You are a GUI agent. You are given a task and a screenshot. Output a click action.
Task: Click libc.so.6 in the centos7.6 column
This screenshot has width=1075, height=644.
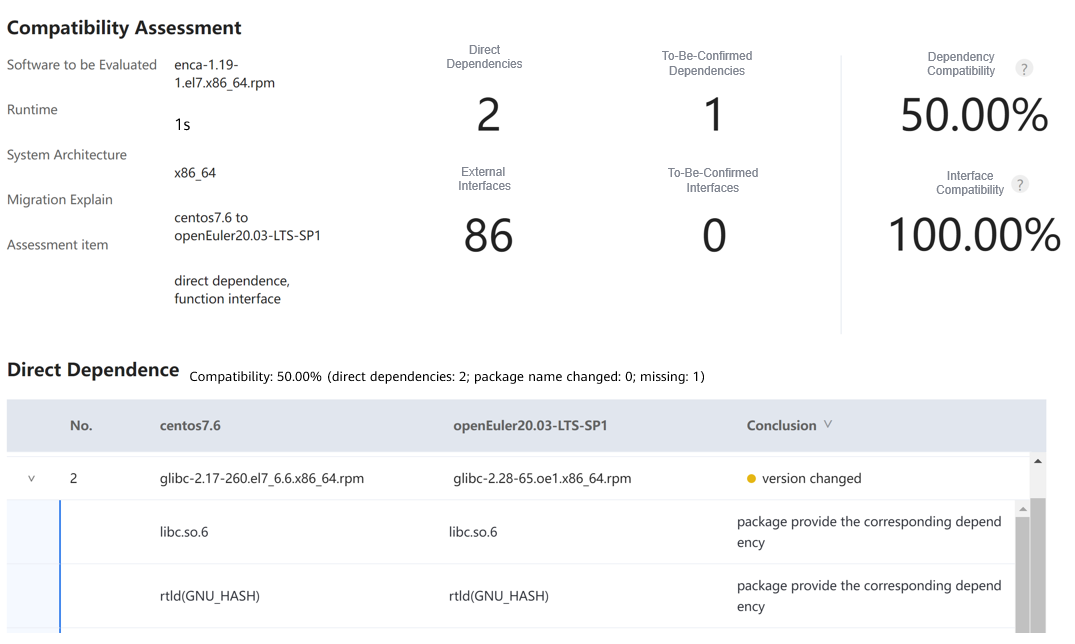(x=177, y=532)
